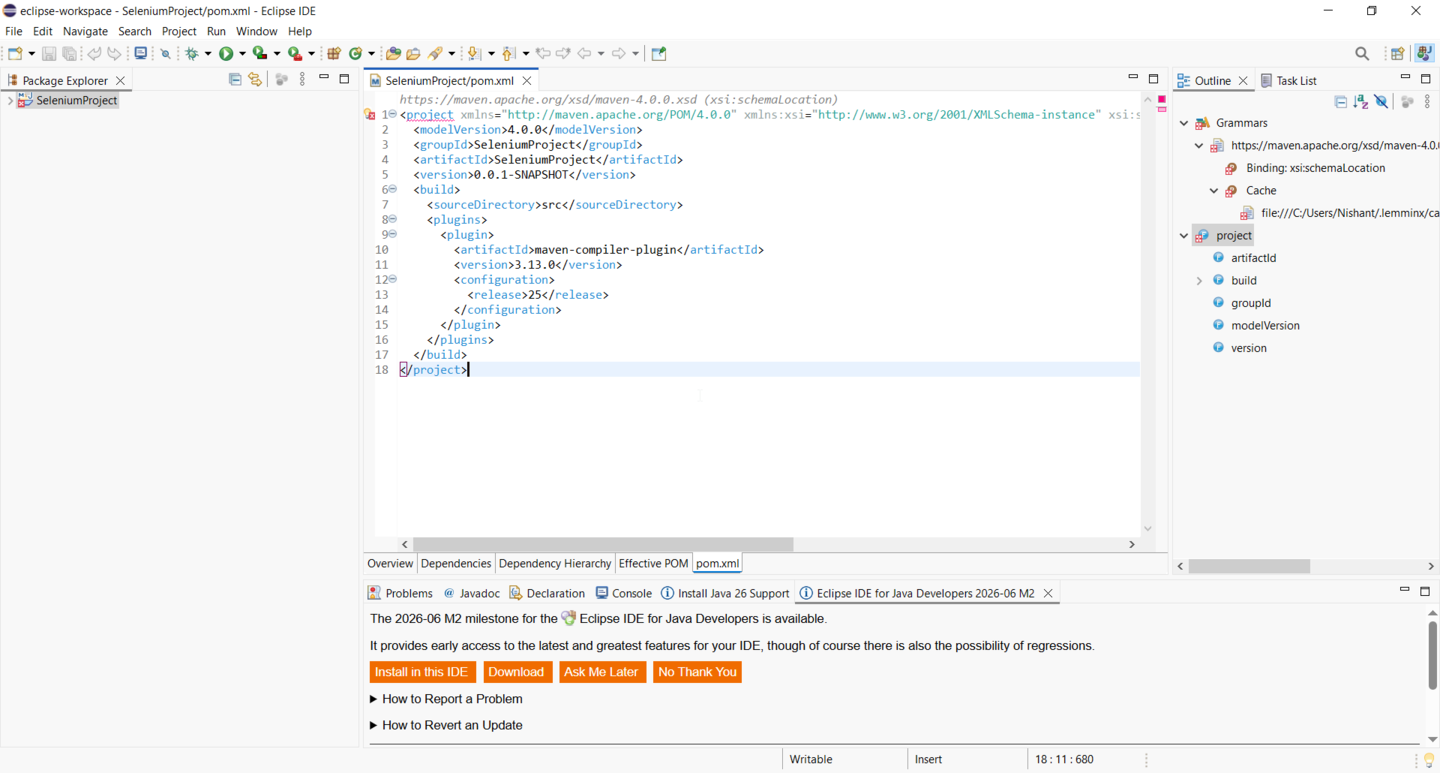Image resolution: width=1440 pixels, height=773 pixels.
Task: Jump to the previous annotation icon
Action: (x=509, y=54)
